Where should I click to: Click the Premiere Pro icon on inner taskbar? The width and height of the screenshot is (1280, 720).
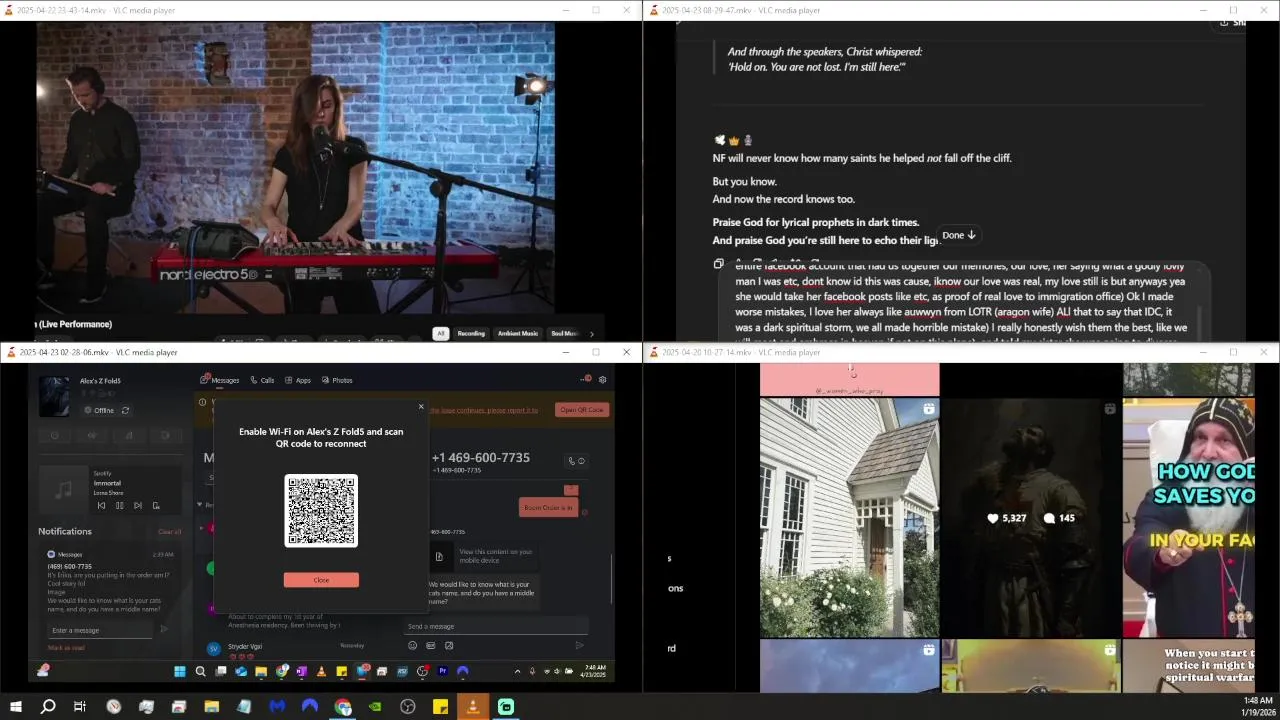click(442, 672)
